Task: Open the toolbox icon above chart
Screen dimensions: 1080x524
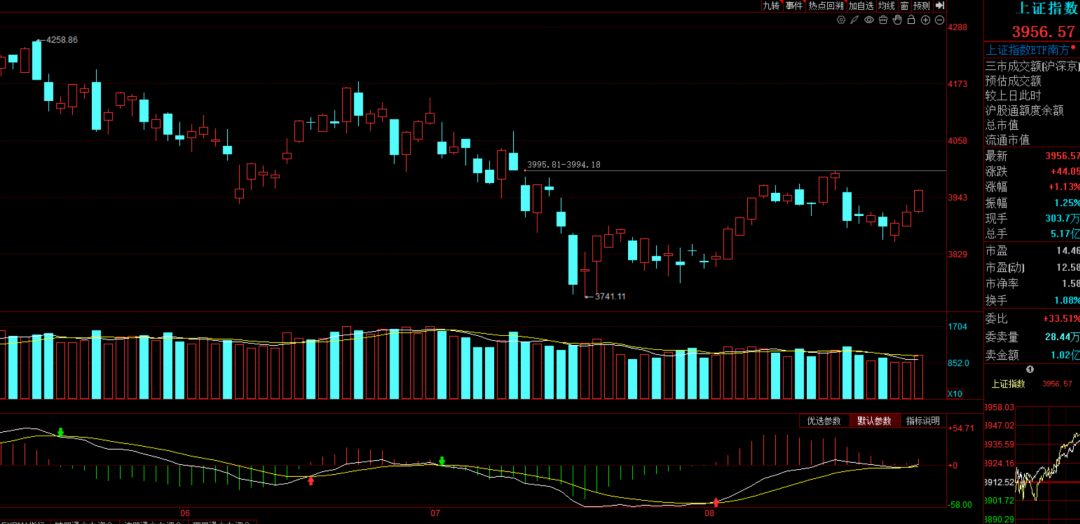Action: [883, 21]
